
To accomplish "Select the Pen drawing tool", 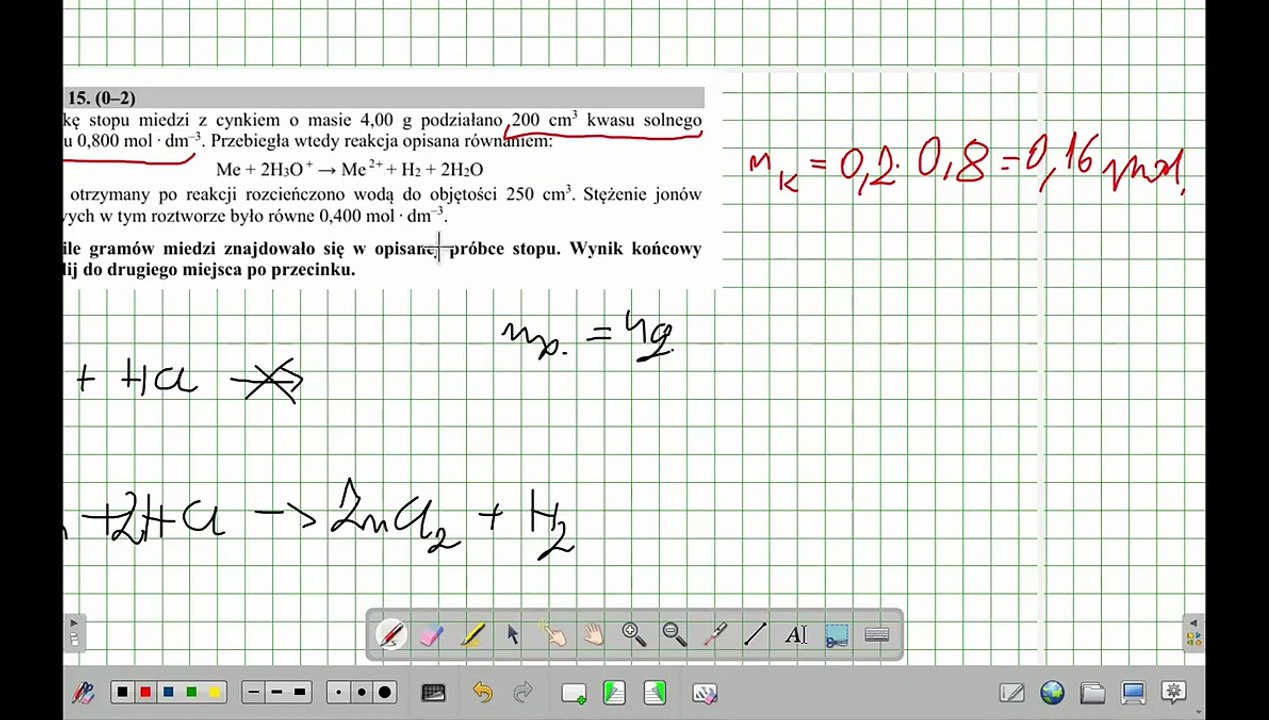I will coord(391,634).
